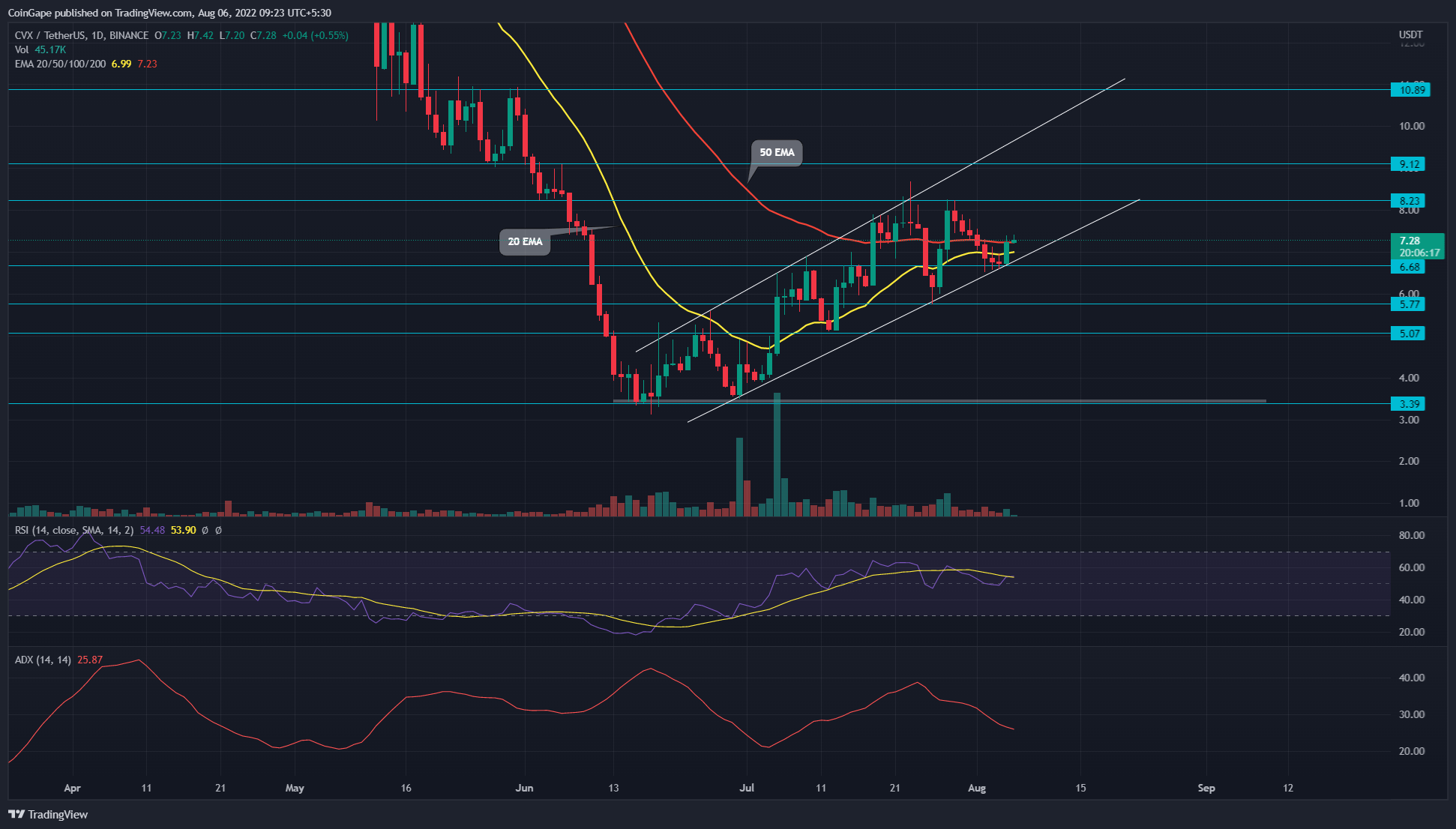1456x829 pixels.
Task: Open the EMA 20/50/100/200 indicator legend
Action: pyautogui.click(x=60, y=64)
